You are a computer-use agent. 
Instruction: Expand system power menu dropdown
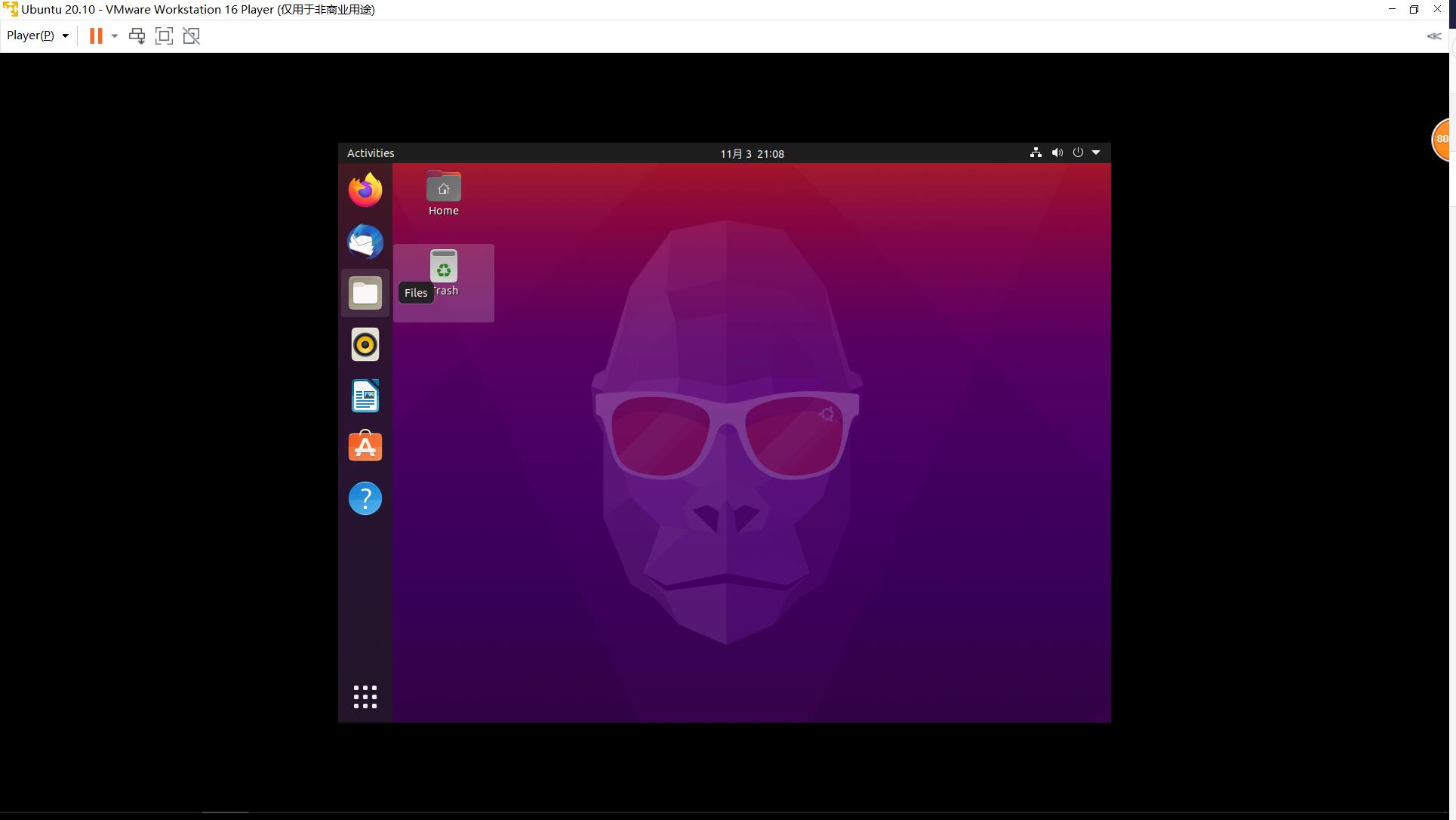click(1095, 152)
